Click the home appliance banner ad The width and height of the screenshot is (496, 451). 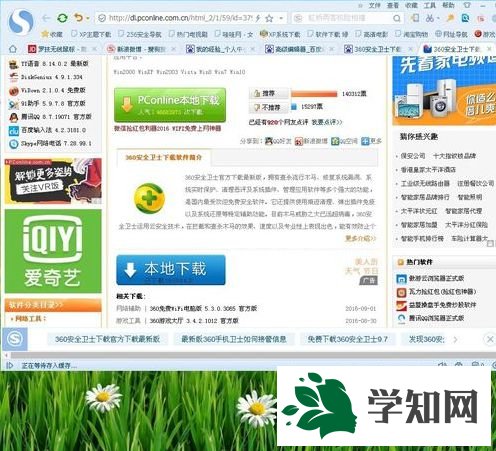point(444,91)
